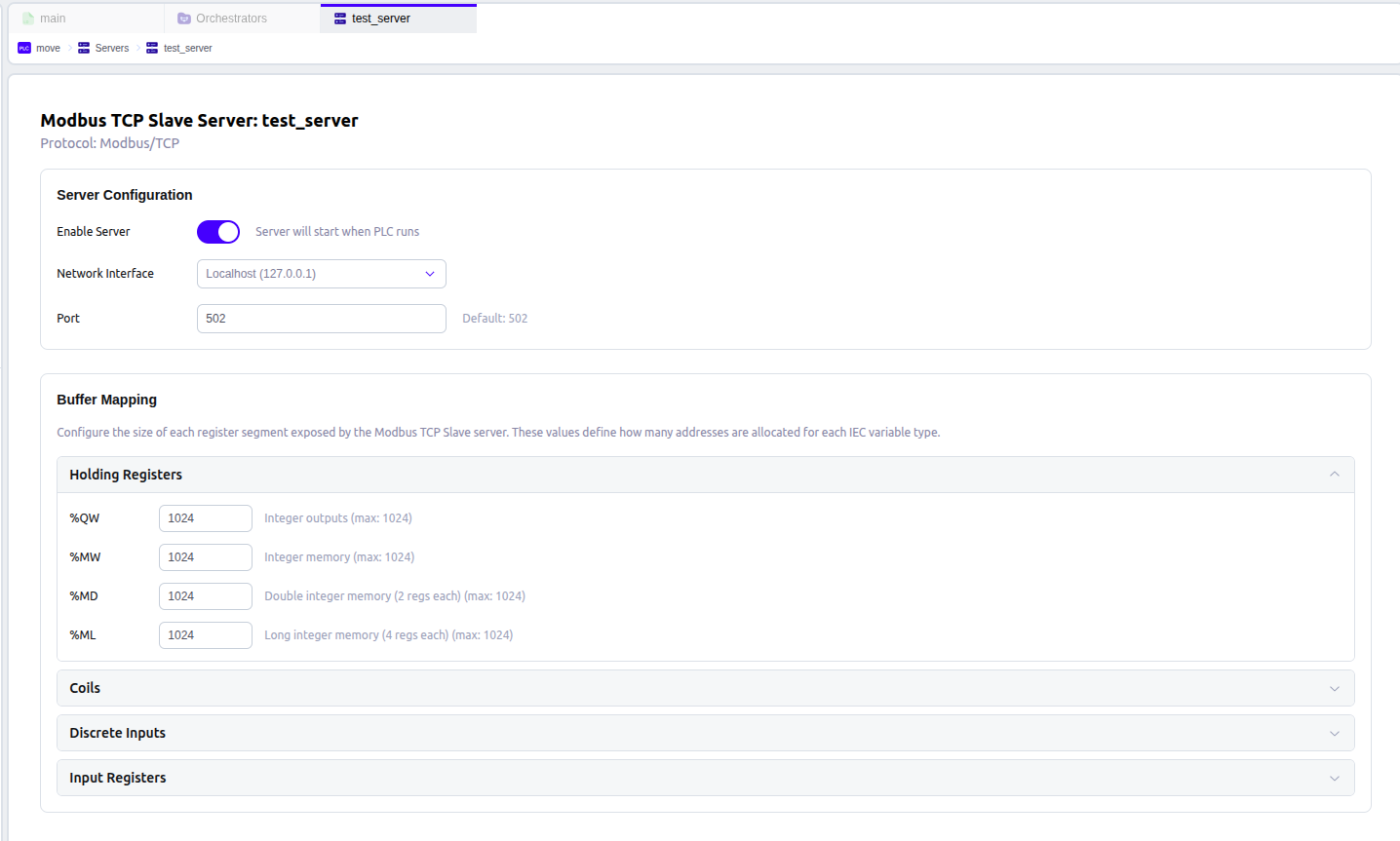
Task: Click the %ML label
Action: point(83,635)
